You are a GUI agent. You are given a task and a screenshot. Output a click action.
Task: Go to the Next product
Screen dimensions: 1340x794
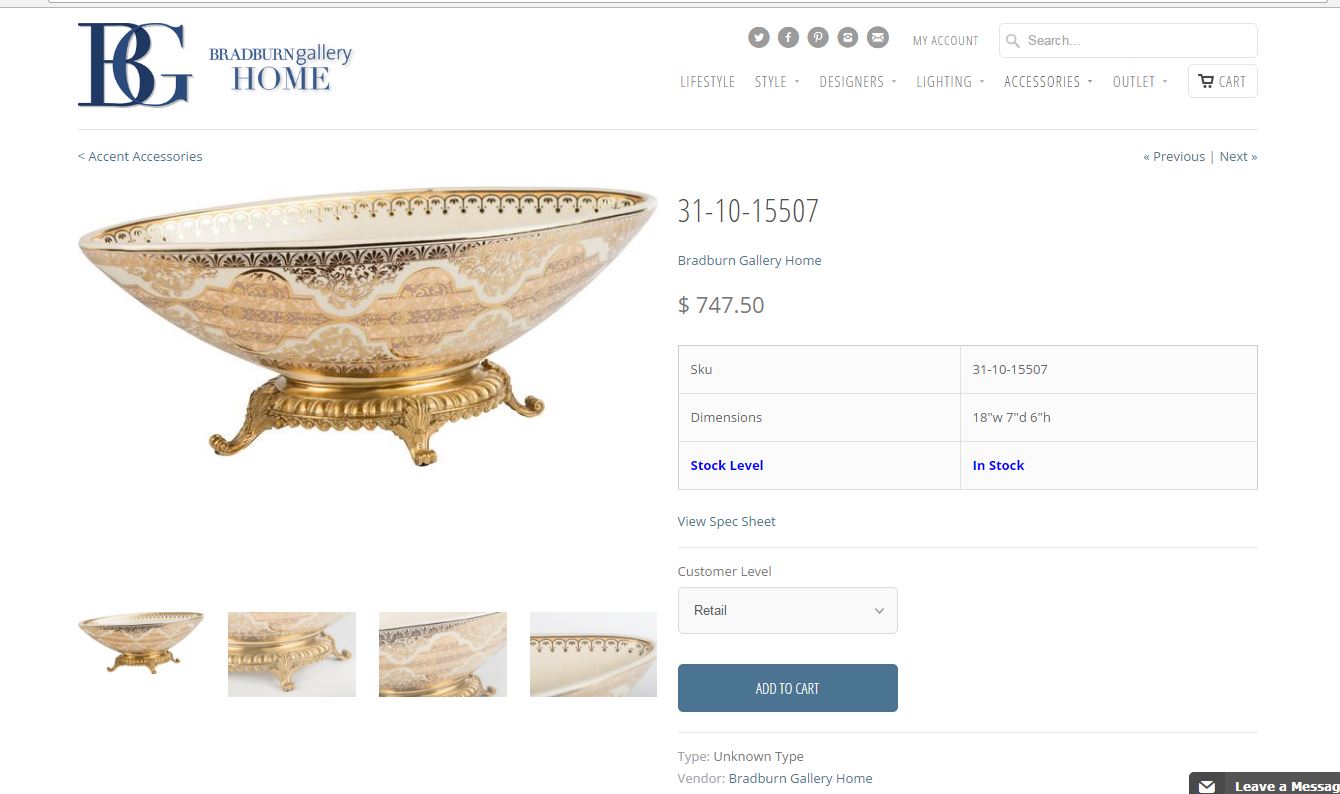tap(1238, 156)
